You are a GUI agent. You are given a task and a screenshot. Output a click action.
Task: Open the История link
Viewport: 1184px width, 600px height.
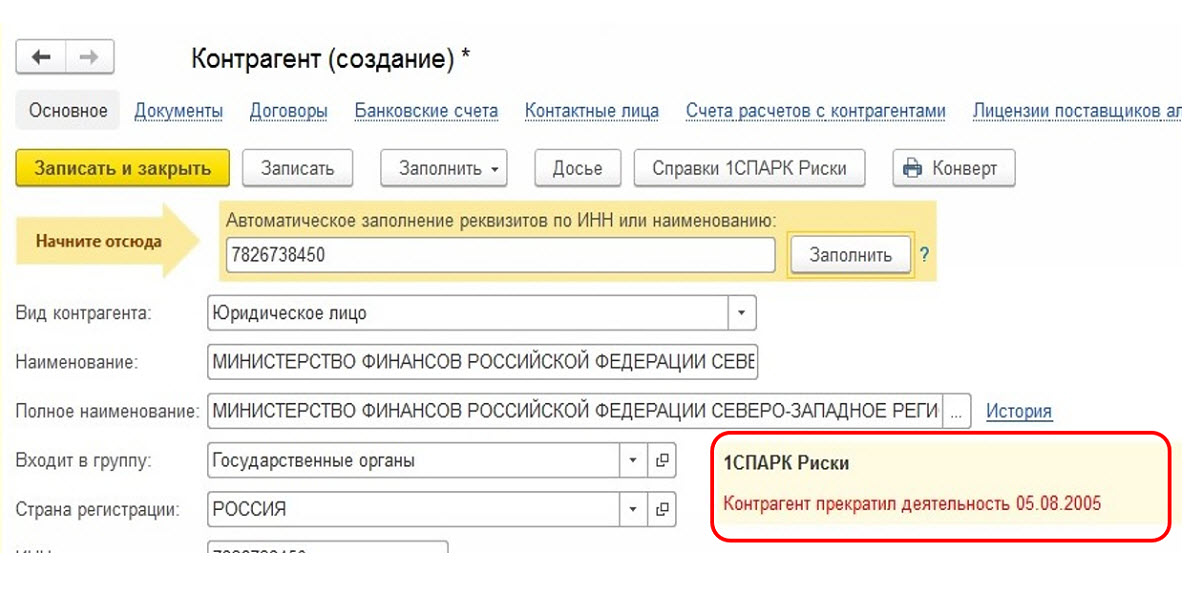pyautogui.click(x=1019, y=411)
